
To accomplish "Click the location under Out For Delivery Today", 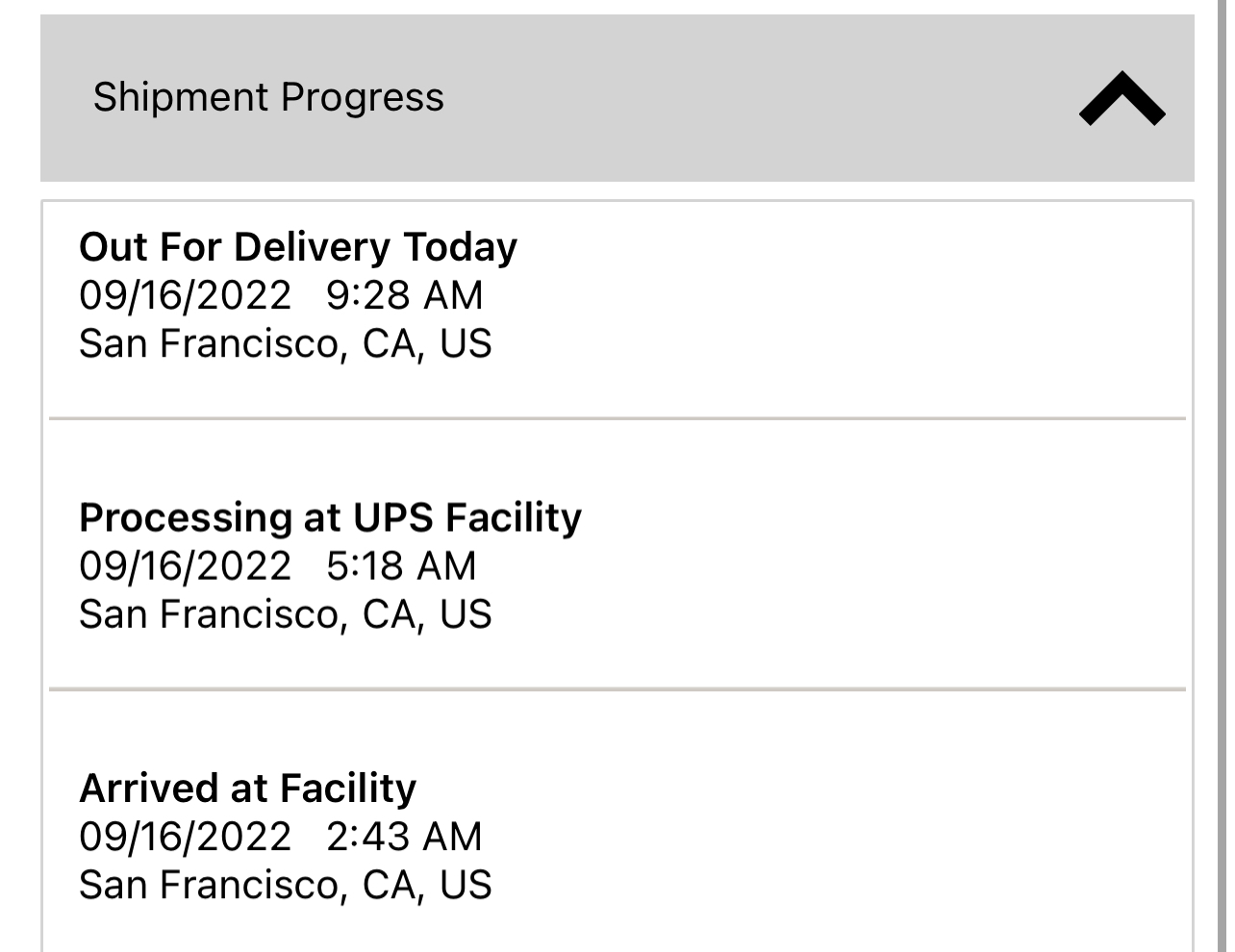I will [x=285, y=343].
